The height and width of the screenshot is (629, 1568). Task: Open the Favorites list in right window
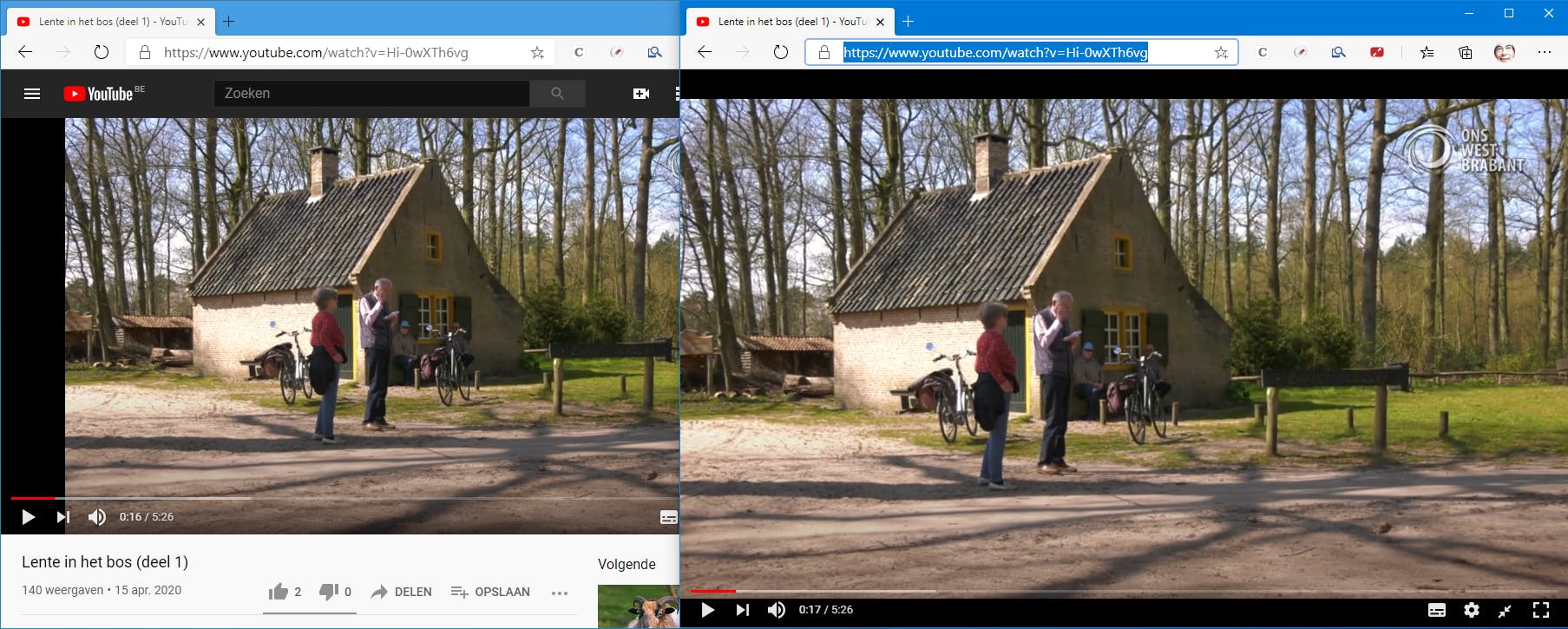pyautogui.click(x=1427, y=52)
